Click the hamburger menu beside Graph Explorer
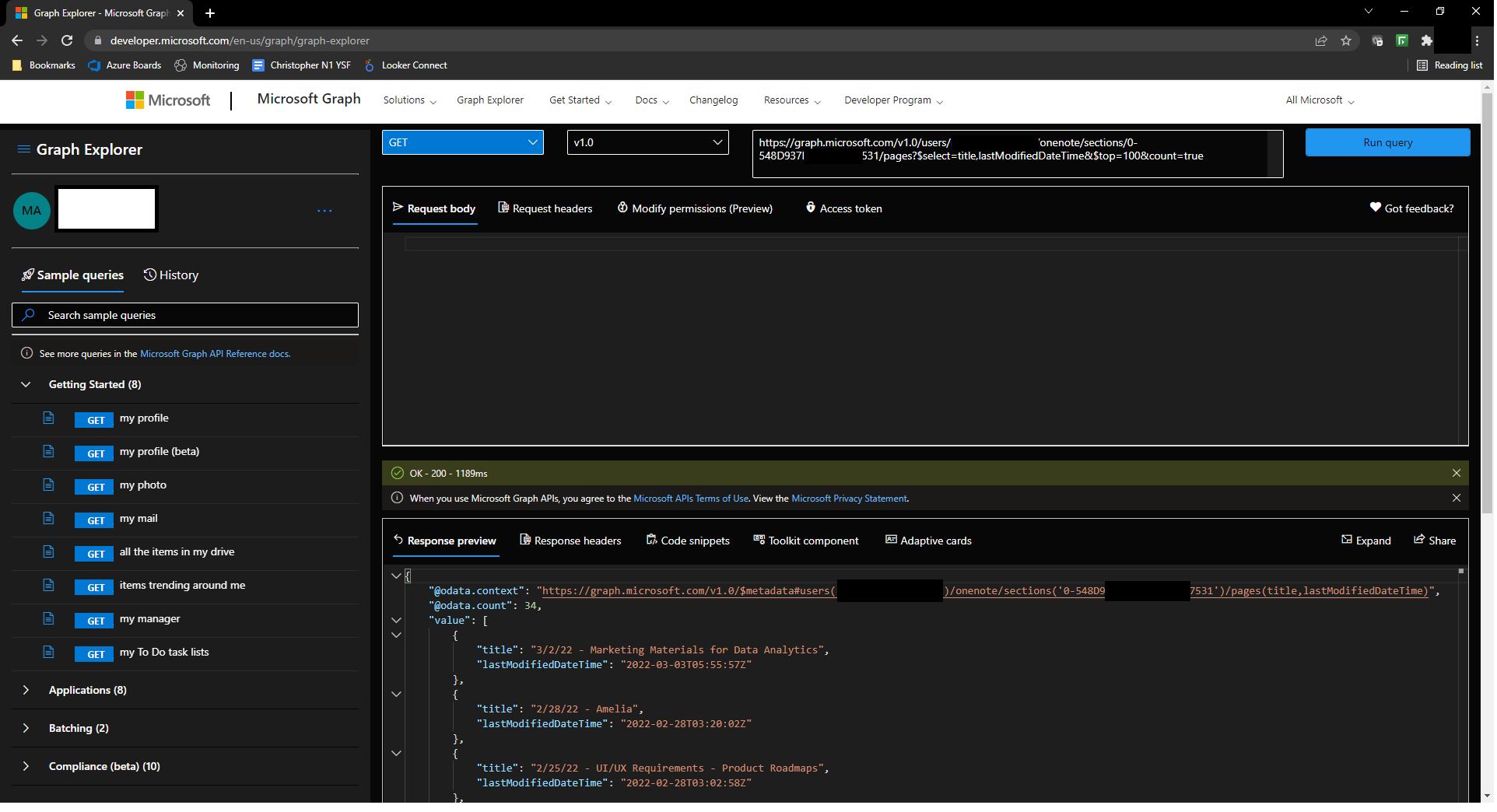Screen dimensions: 1497x812 [x=23, y=149]
